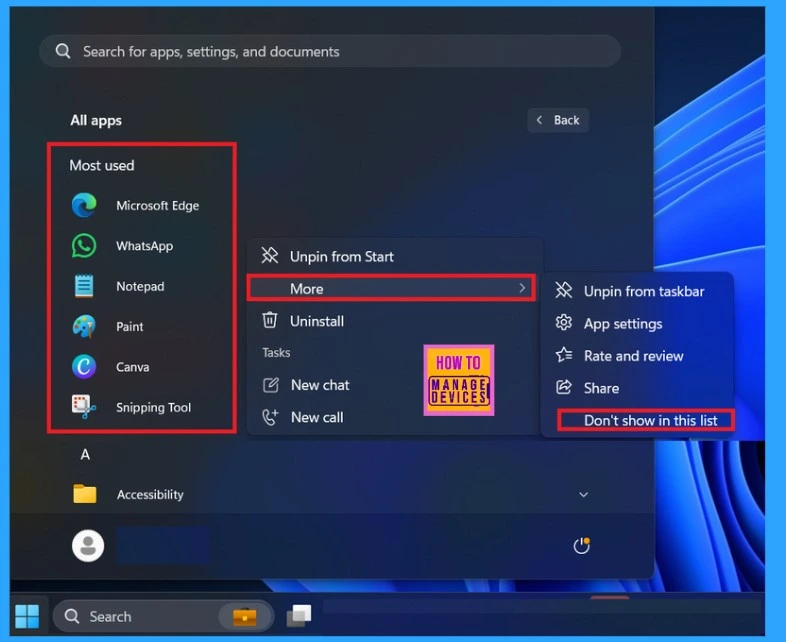Image resolution: width=786 pixels, height=642 pixels.
Task: Go Back from All apps
Action: pyautogui.click(x=558, y=120)
